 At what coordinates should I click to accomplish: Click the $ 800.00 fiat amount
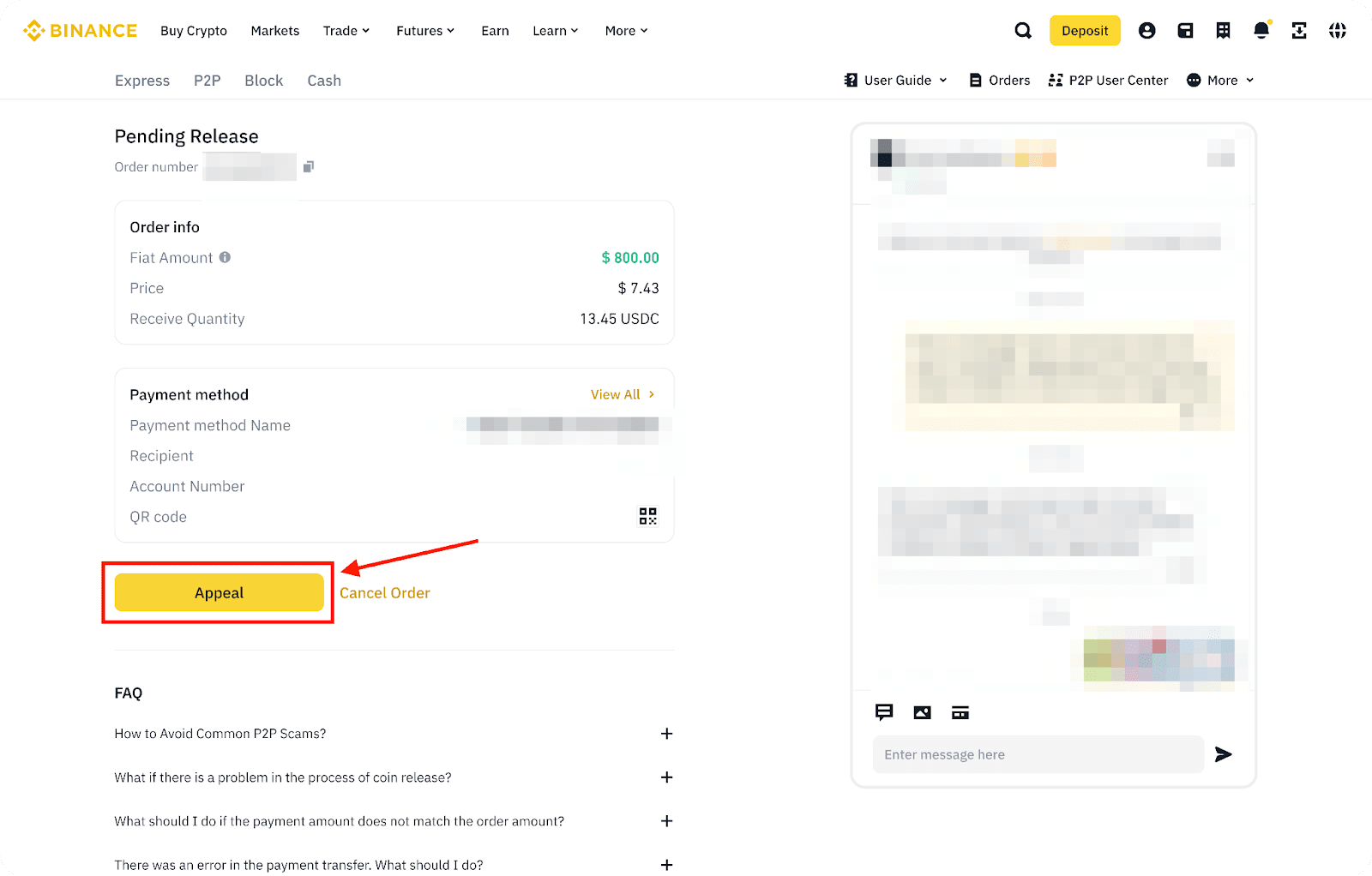(x=630, y=257)
